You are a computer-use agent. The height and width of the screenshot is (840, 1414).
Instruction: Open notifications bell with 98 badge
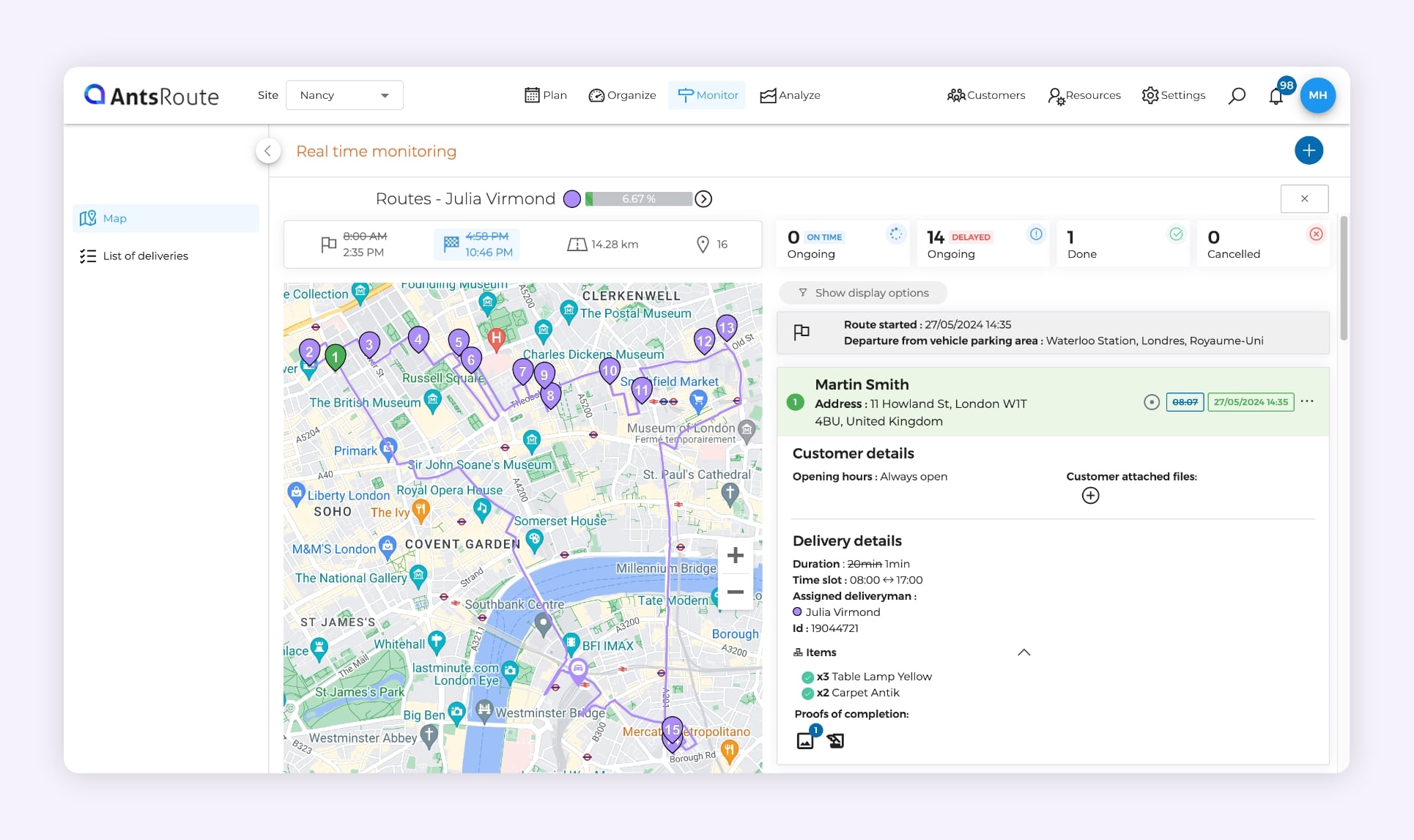[x=1276, y=96]
